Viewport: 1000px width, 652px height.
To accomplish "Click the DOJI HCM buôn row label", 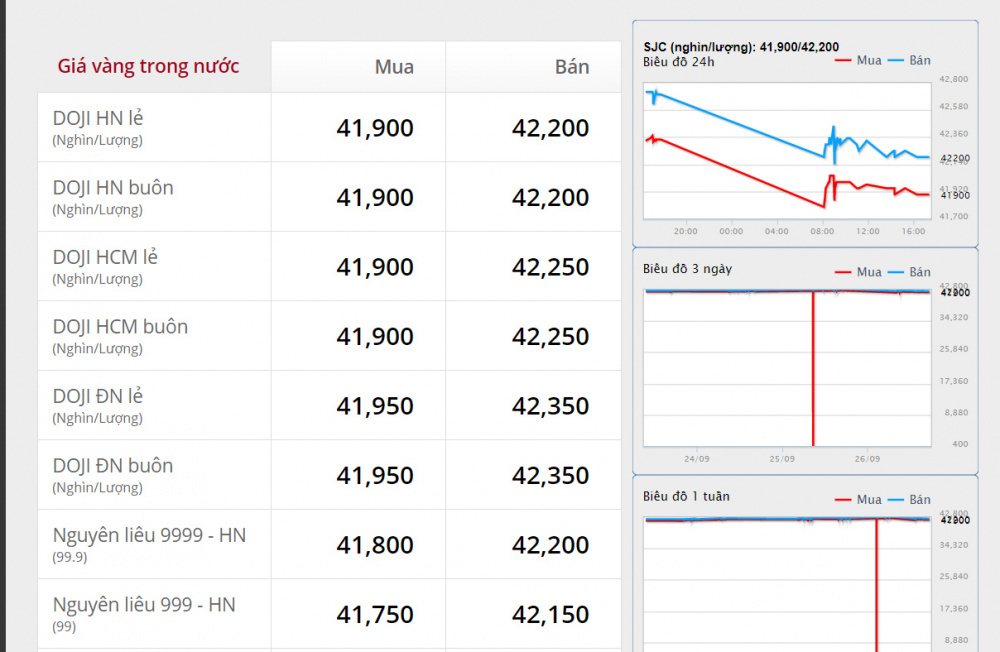I will 120,327.
